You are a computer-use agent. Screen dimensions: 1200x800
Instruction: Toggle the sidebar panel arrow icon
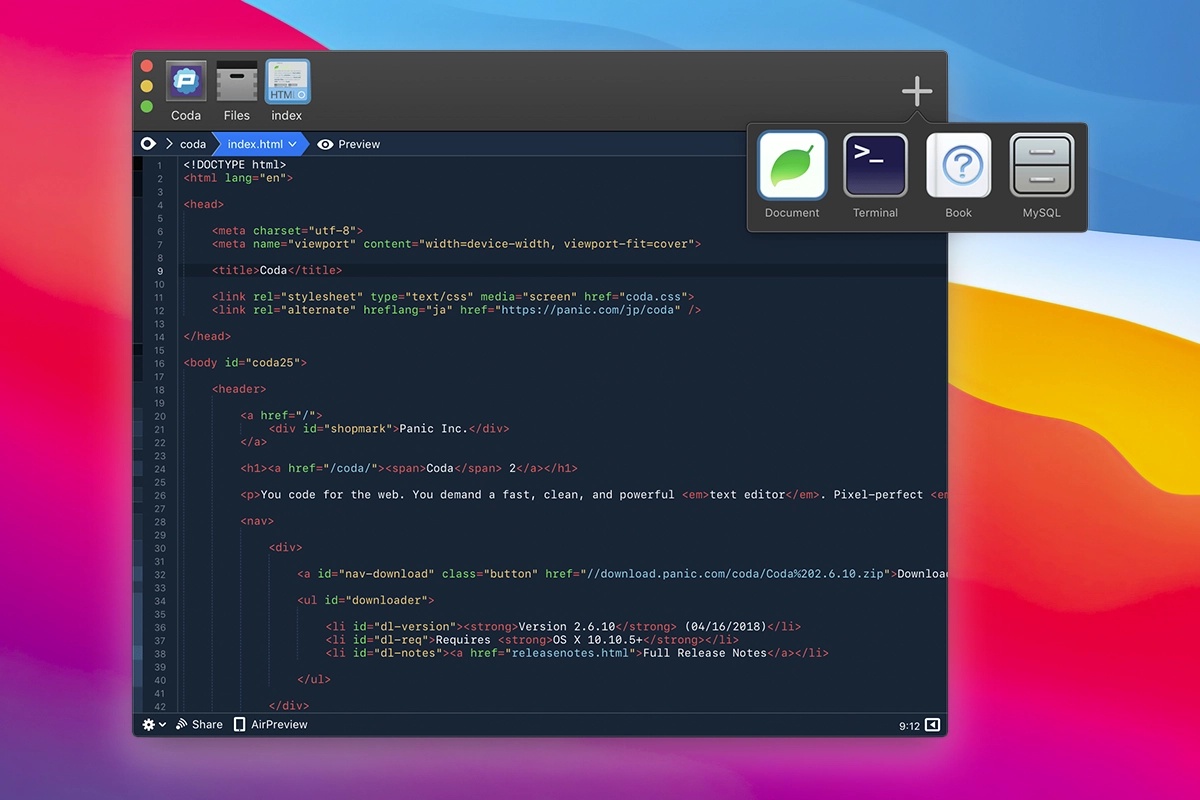click(932, 725)
